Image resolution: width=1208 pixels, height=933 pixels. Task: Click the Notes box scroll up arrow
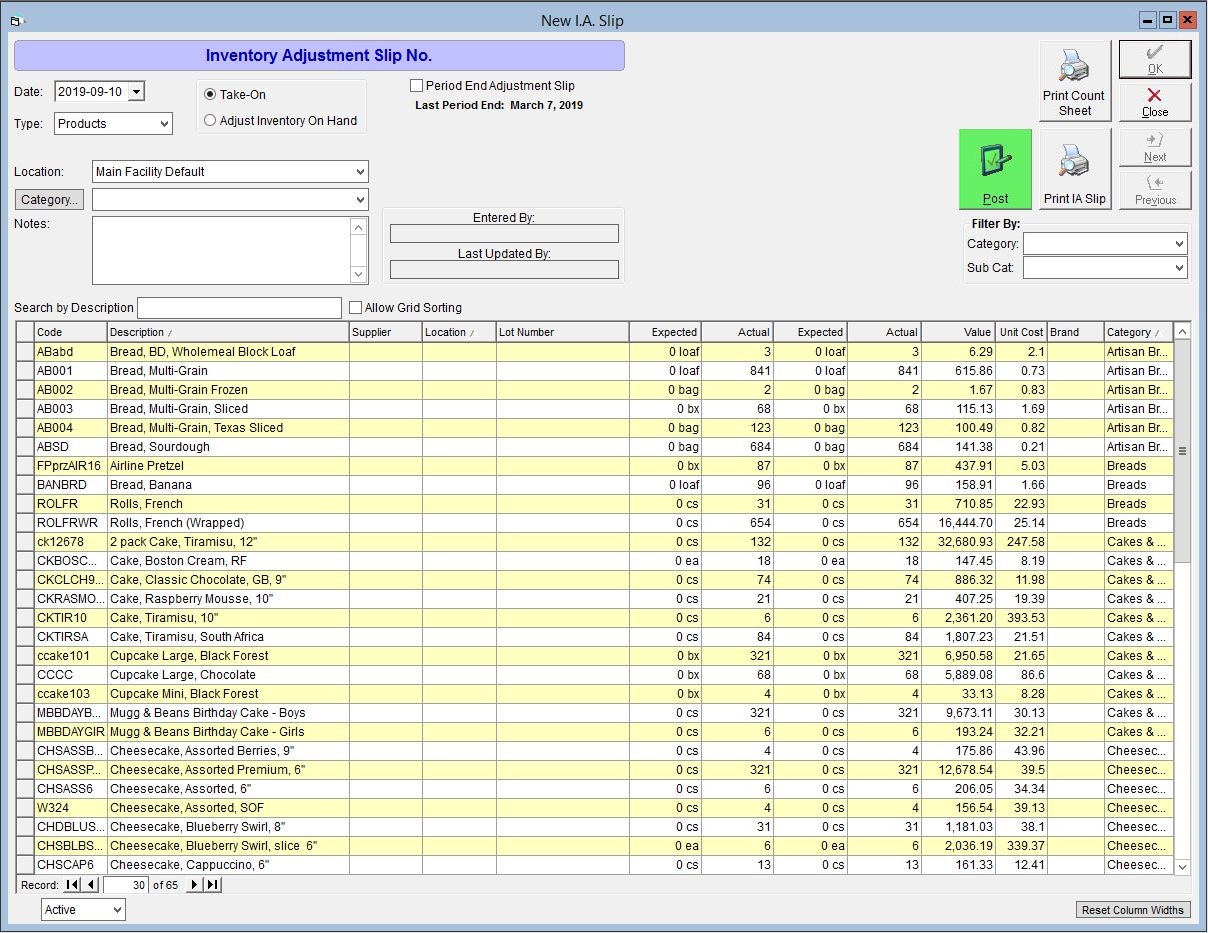[x=360, y=227]
